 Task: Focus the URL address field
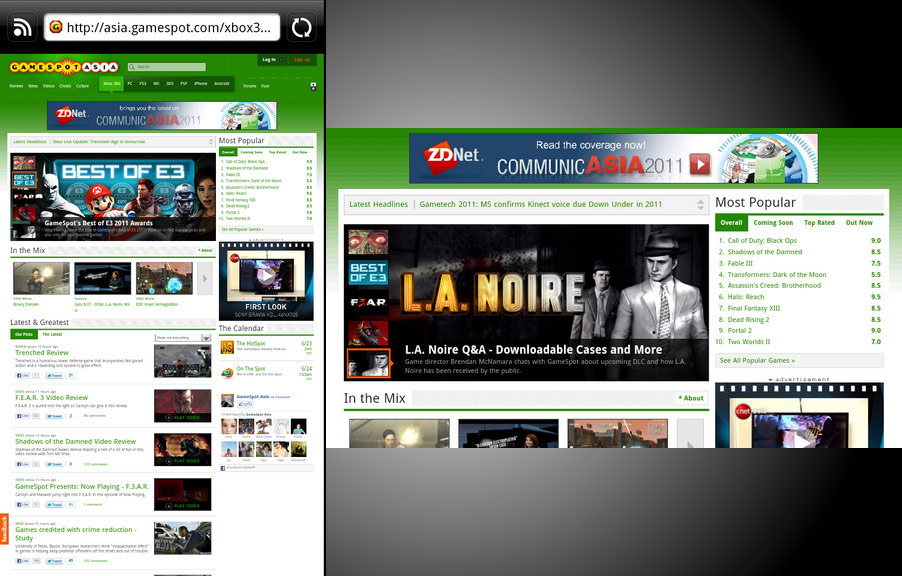162,27
